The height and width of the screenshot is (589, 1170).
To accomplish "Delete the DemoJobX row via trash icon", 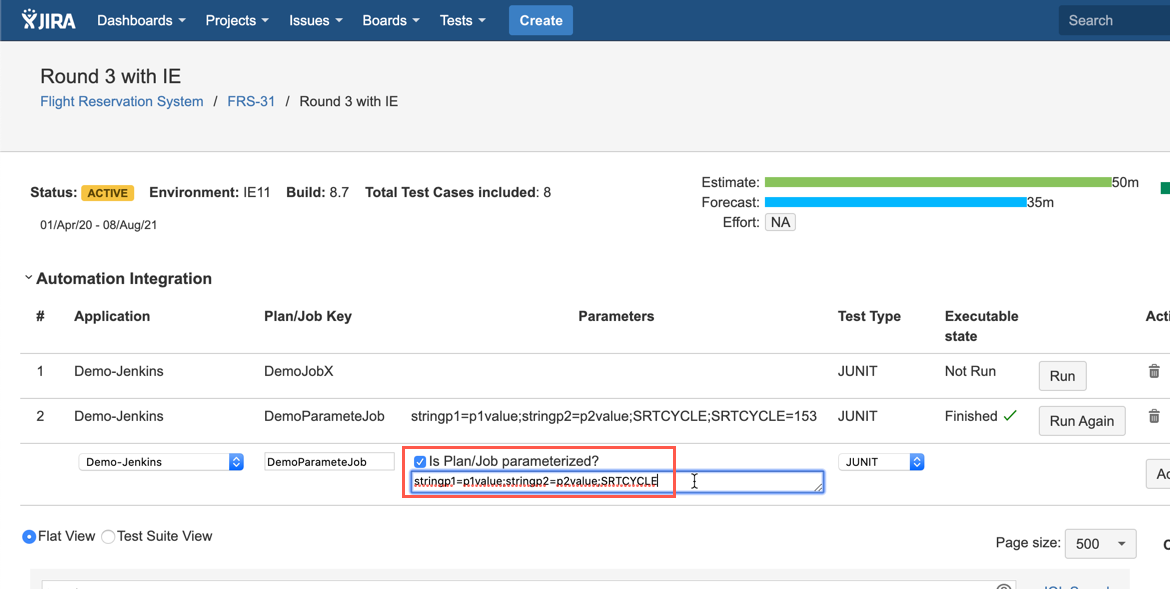I will [x=1154, y=371].
